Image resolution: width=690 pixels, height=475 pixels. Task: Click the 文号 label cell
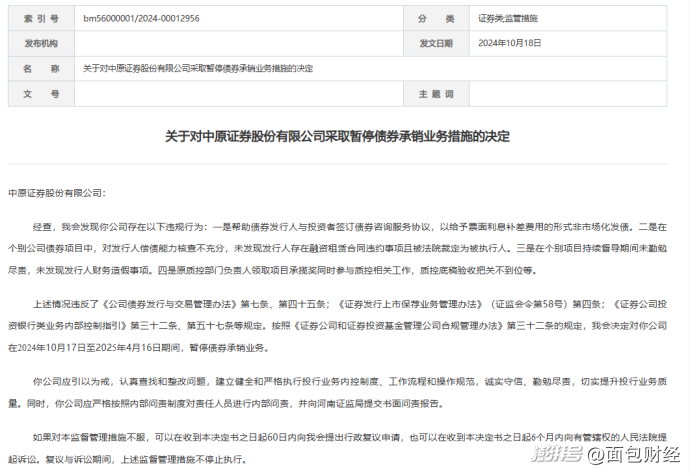(41, 94)
